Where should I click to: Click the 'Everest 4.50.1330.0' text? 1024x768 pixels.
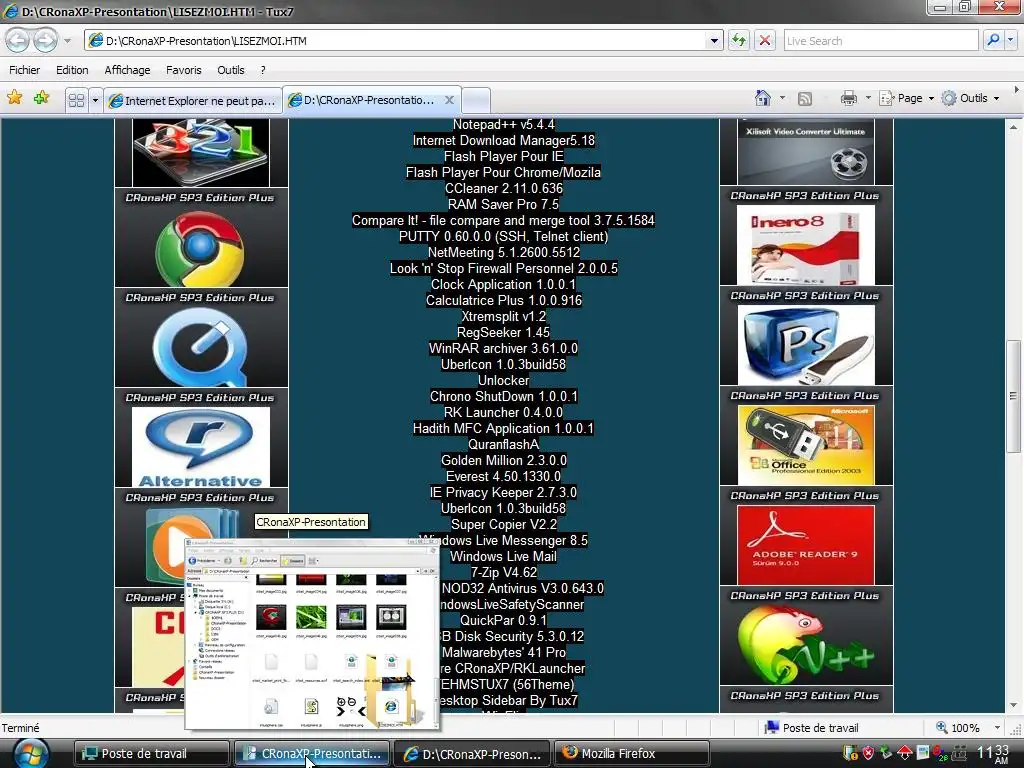(504, 476)
